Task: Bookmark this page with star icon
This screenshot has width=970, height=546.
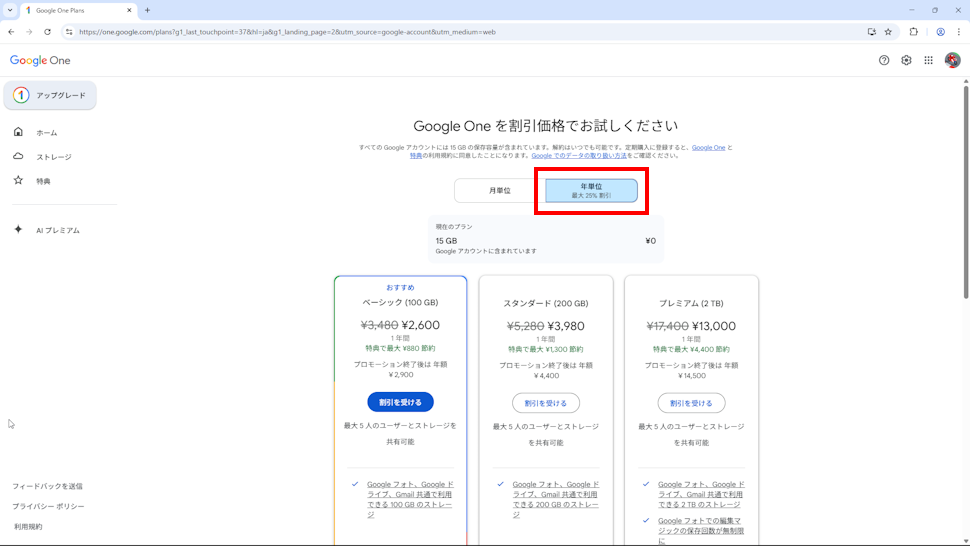Action: click(888, 32)
